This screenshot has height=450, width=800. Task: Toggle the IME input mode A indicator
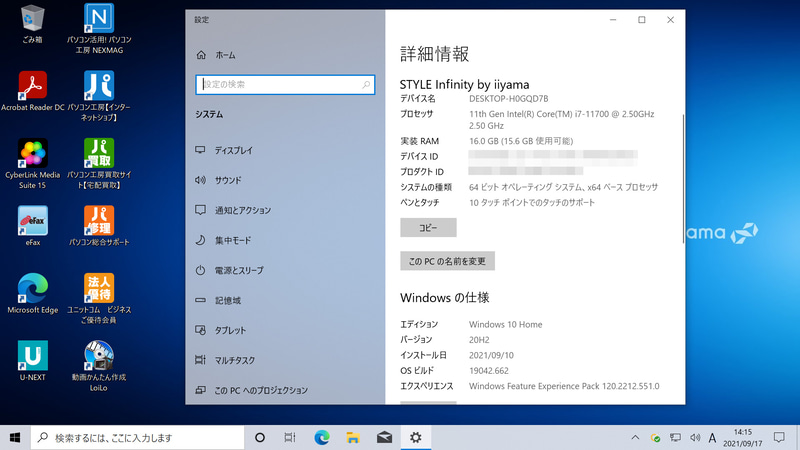coord(712,438)
